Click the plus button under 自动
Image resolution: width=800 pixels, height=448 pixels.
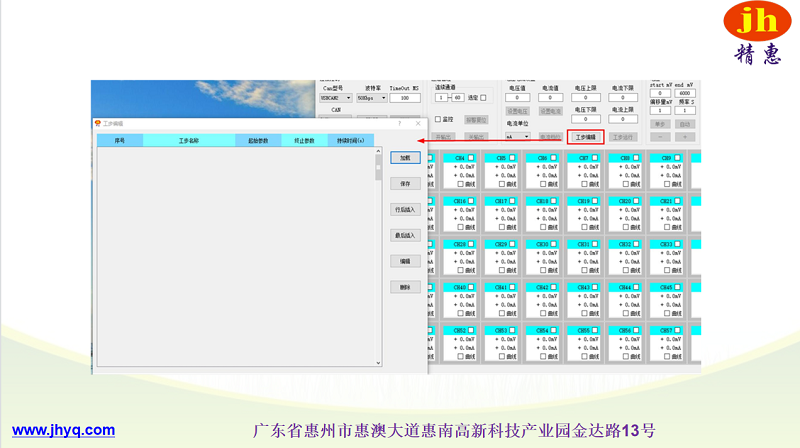684,136
